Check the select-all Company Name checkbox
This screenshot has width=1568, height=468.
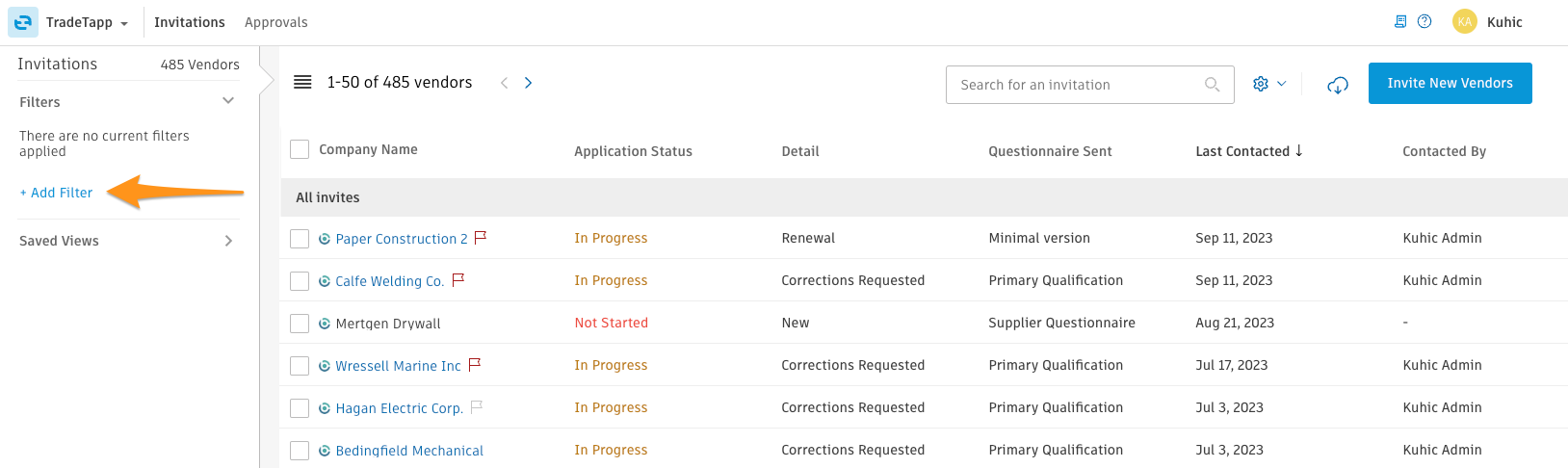point(300,149)
